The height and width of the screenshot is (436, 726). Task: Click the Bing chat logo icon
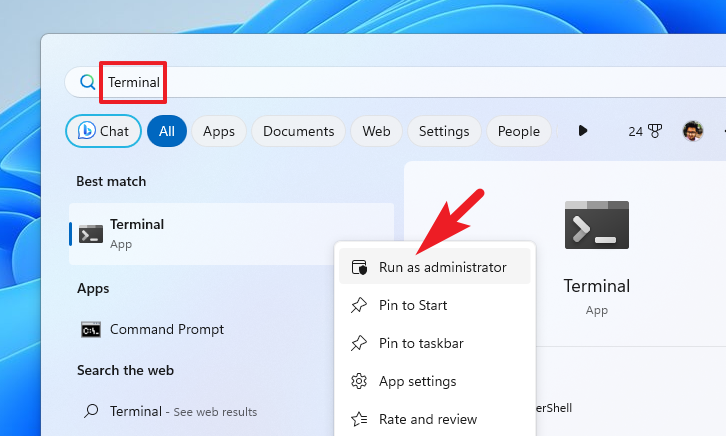pos(87,131)
